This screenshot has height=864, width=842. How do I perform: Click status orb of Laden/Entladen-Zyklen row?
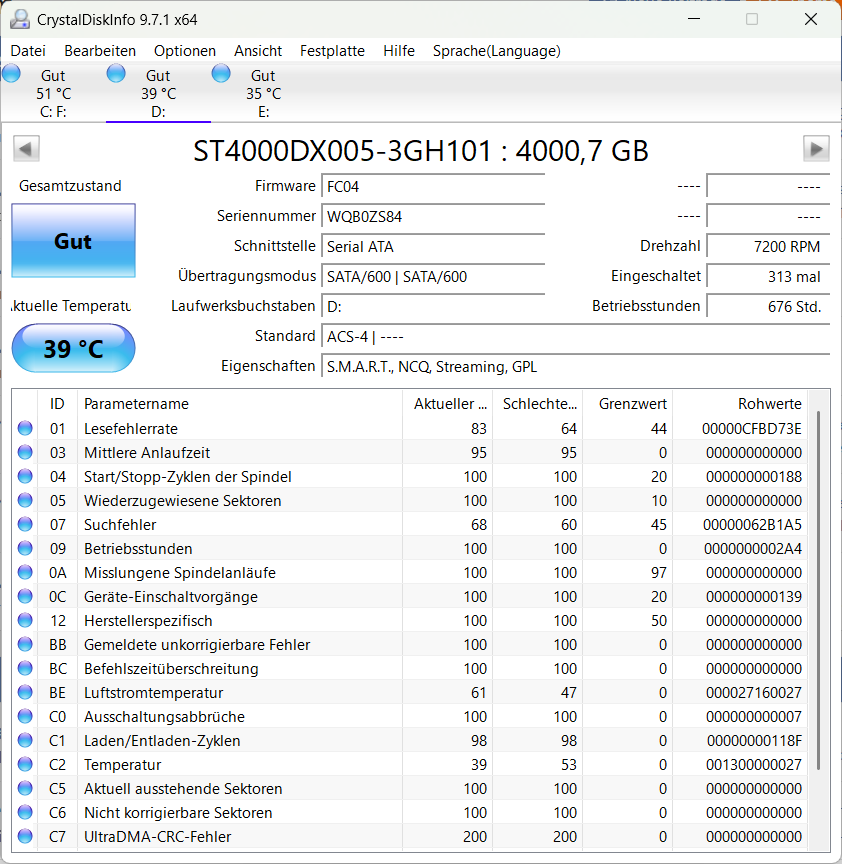click(x=25, y=740)
